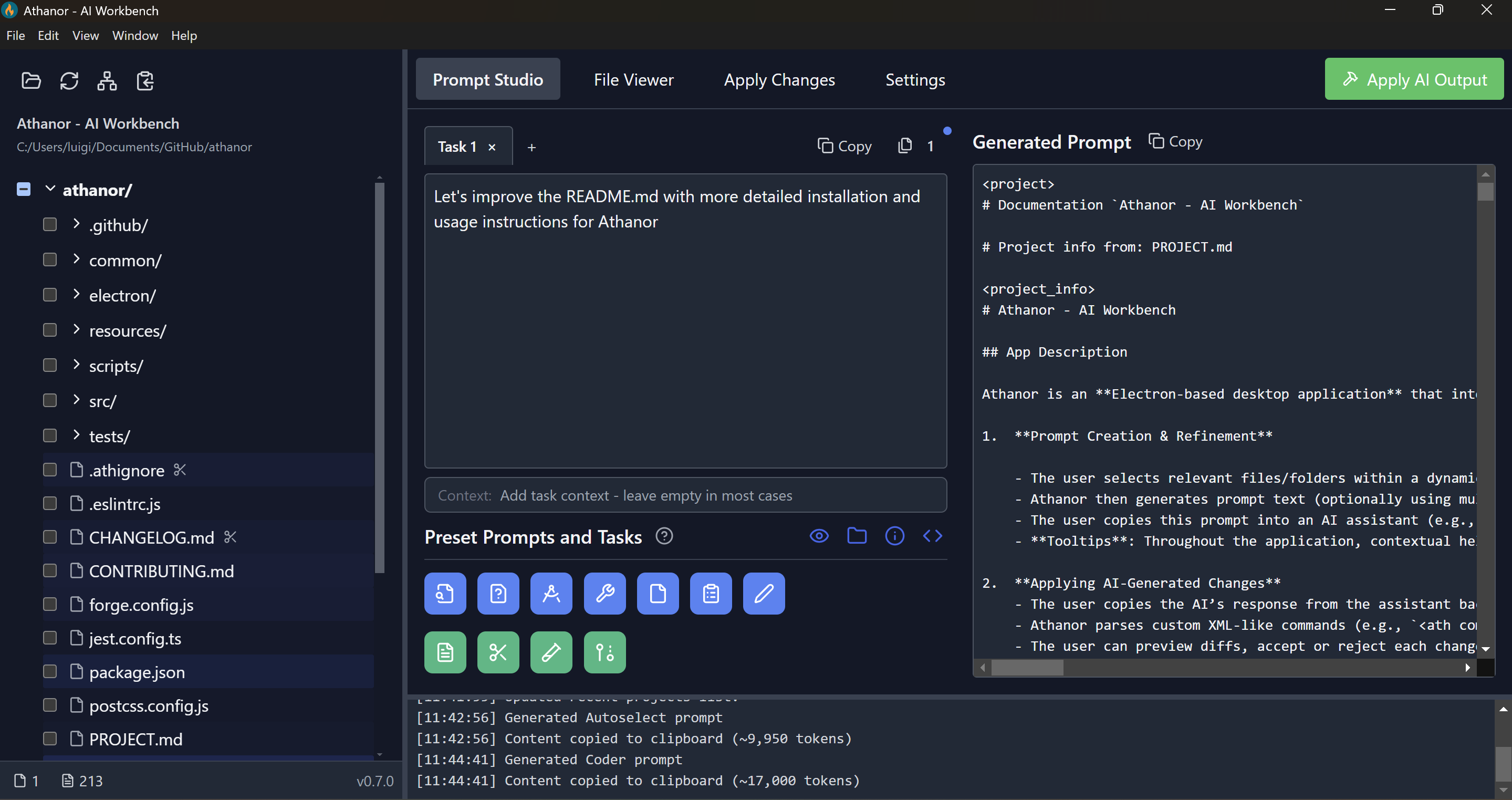Viewport: 1512px width, 800px height.
Task: Toggle the eye icon near Preset Prompts and Tasks
Action: (819, 536)
